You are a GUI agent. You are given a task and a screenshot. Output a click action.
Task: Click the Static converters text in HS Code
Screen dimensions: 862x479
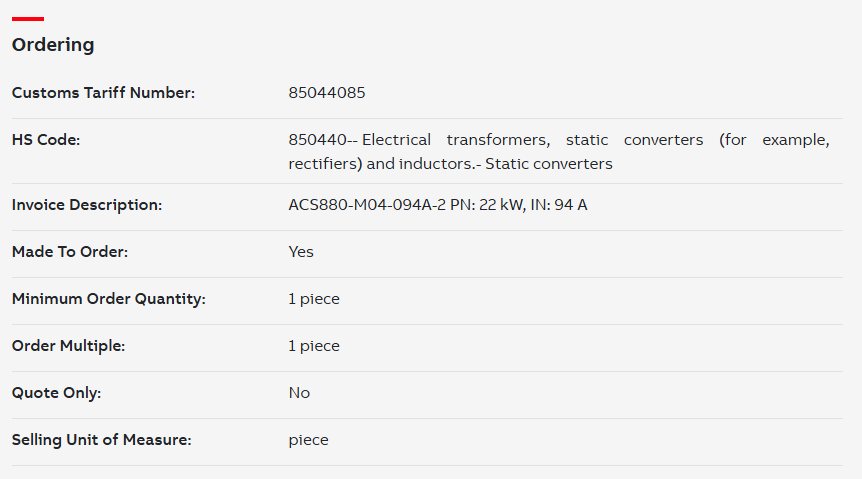click(549, 164)
